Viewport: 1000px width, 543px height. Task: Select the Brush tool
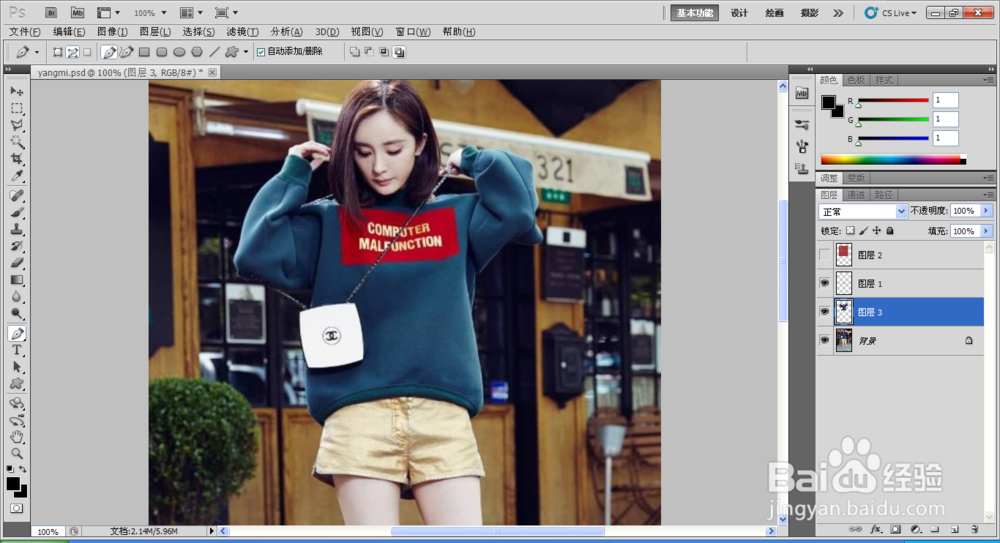17,212
